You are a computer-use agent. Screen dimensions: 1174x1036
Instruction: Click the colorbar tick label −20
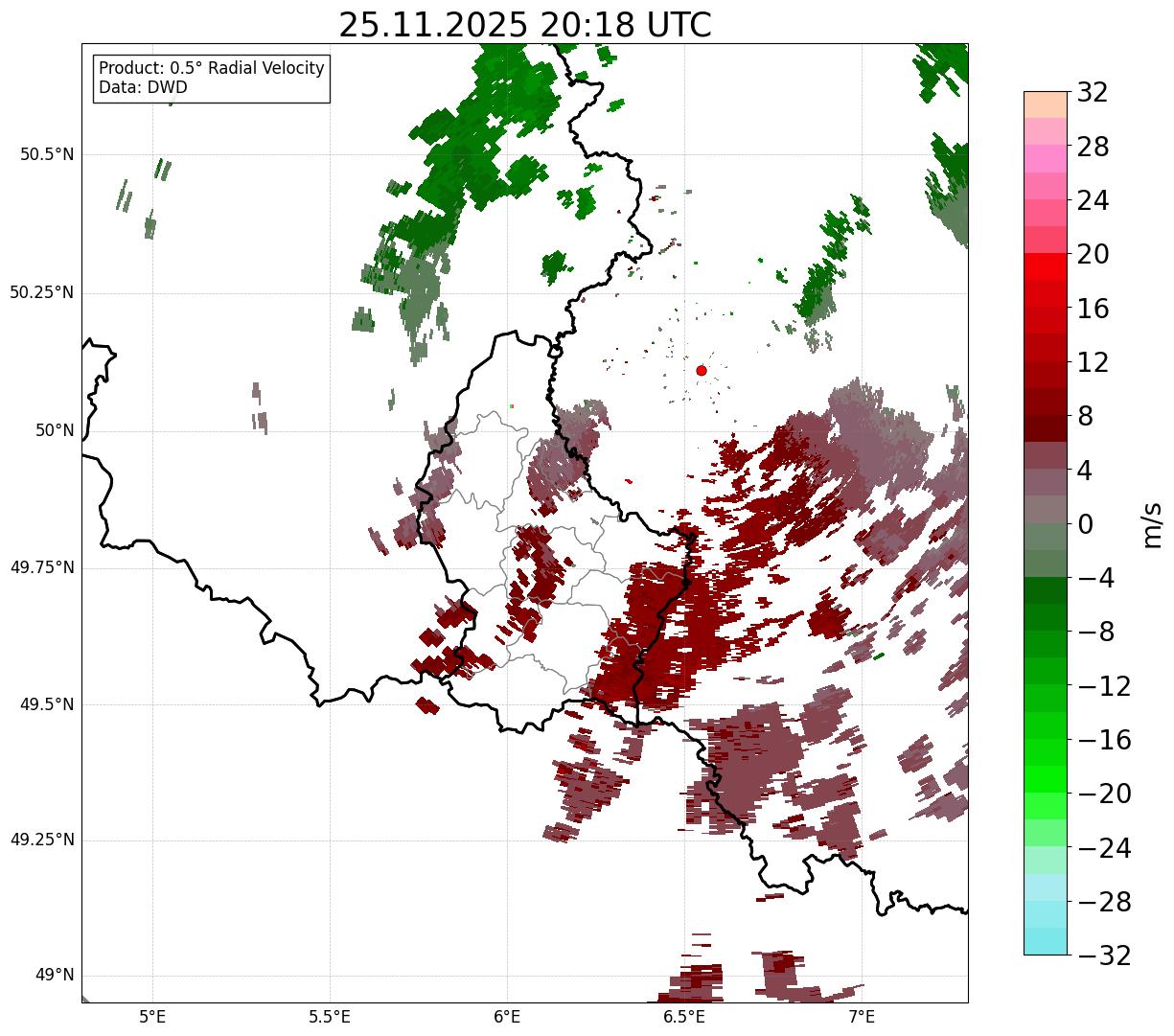tap(1104, 794)
